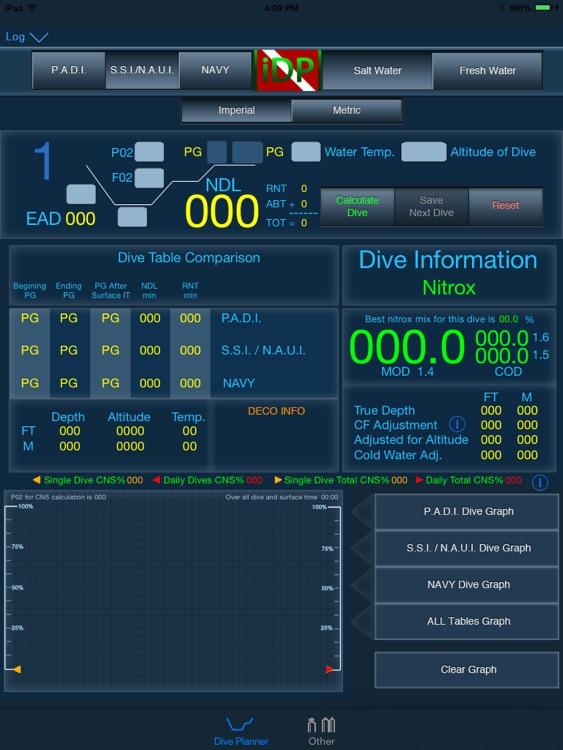Tap the NAVY row label in comparison table

tap(239, 383)
